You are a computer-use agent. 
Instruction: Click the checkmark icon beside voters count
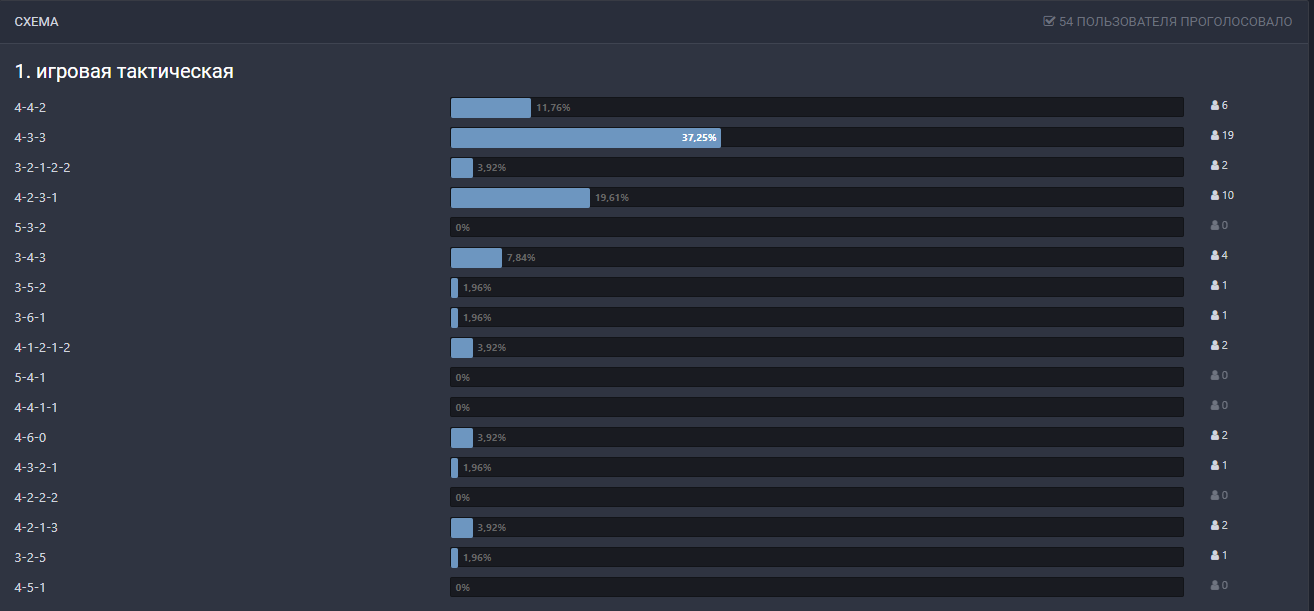[1049, 21]
